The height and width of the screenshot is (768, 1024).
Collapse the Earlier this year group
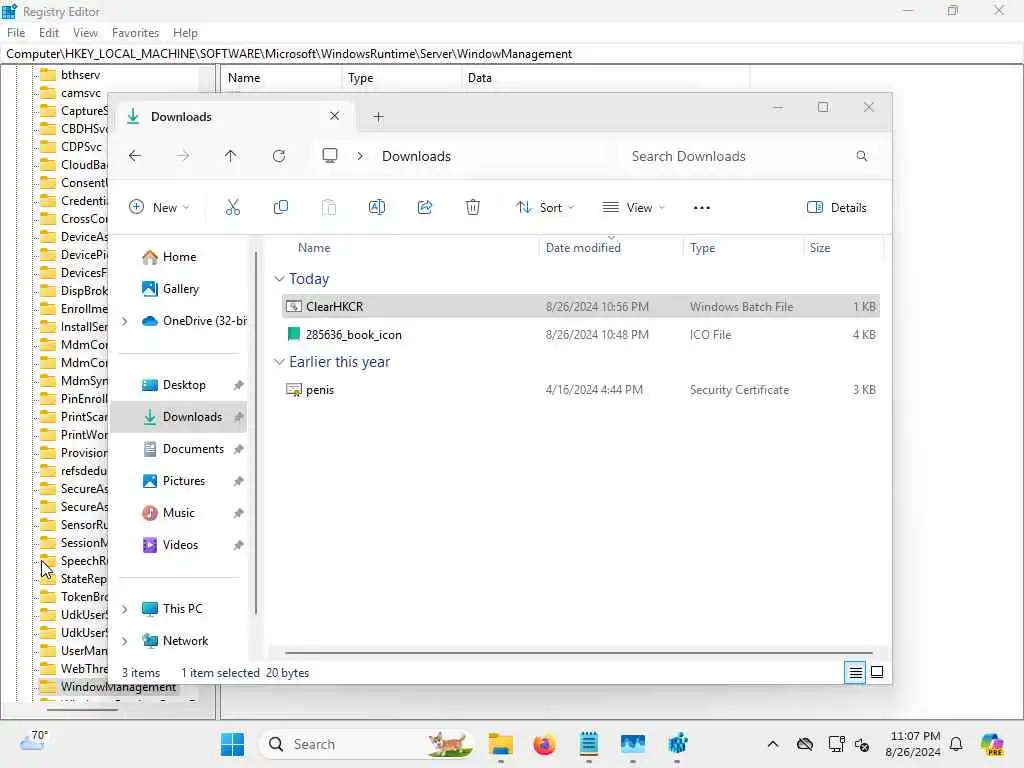click(280, 362)
